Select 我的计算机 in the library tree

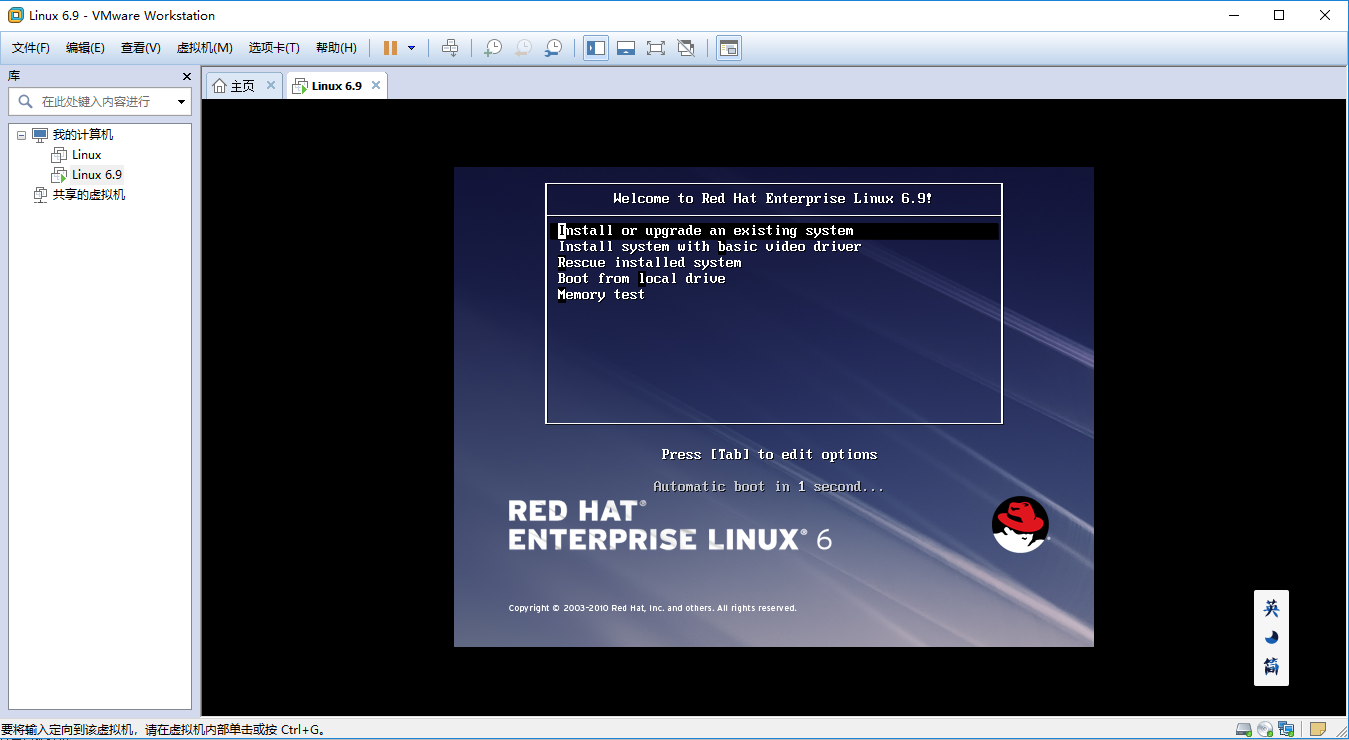click(82, 135)
